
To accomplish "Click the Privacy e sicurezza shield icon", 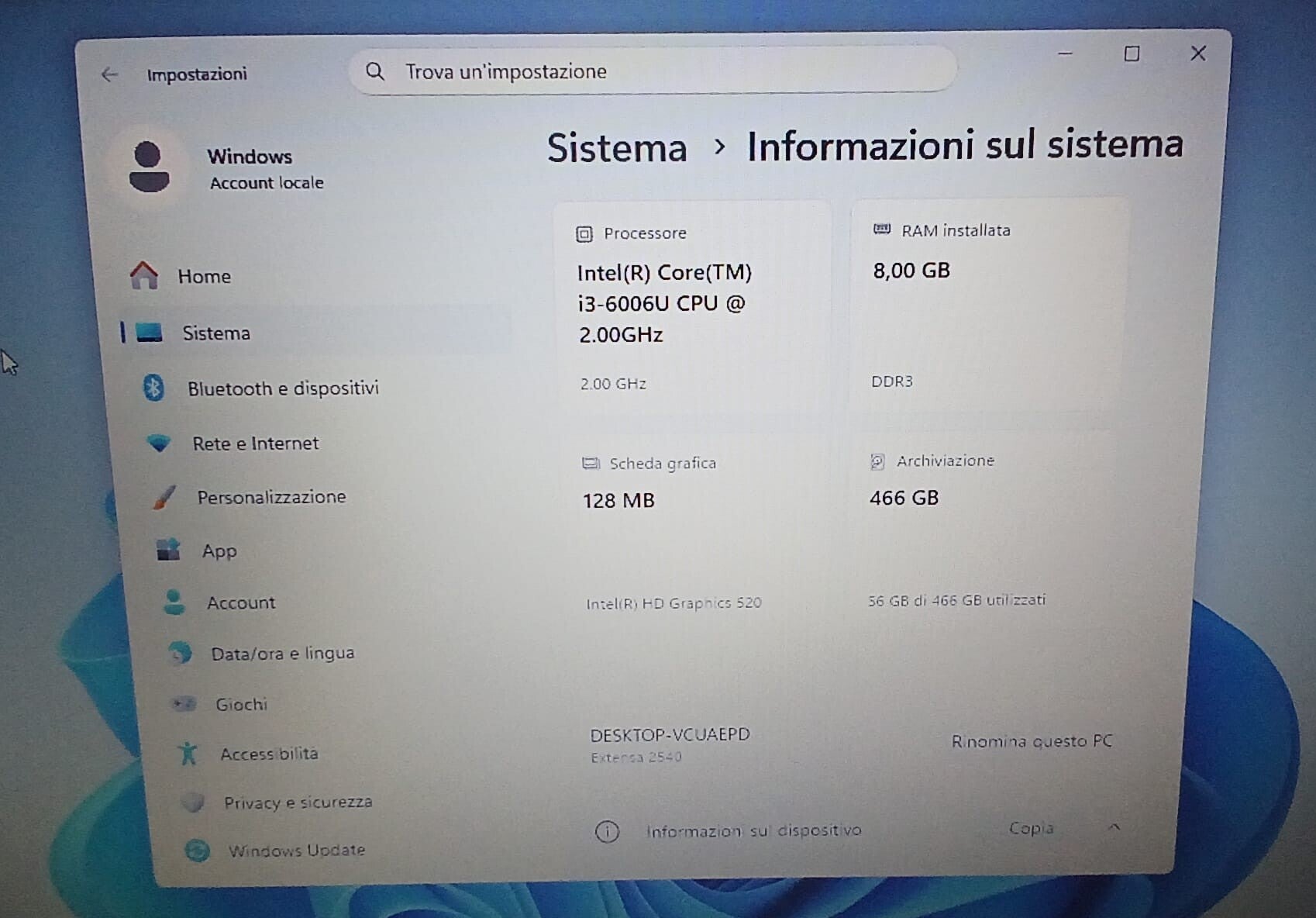I will point(192,802).
